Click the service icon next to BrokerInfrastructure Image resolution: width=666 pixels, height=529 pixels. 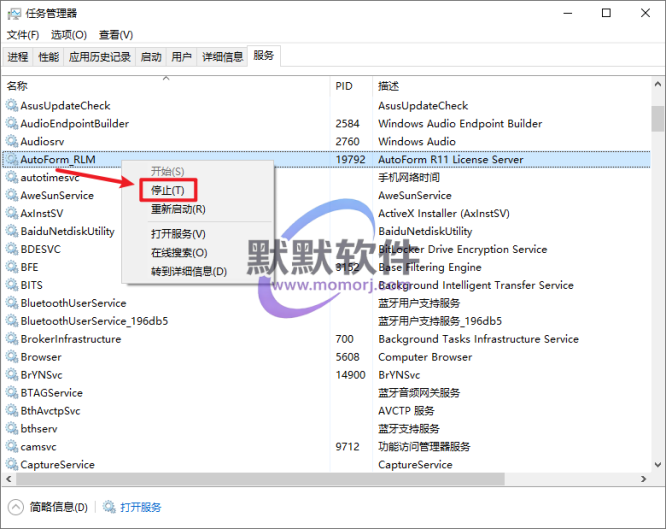pos(12,339)
